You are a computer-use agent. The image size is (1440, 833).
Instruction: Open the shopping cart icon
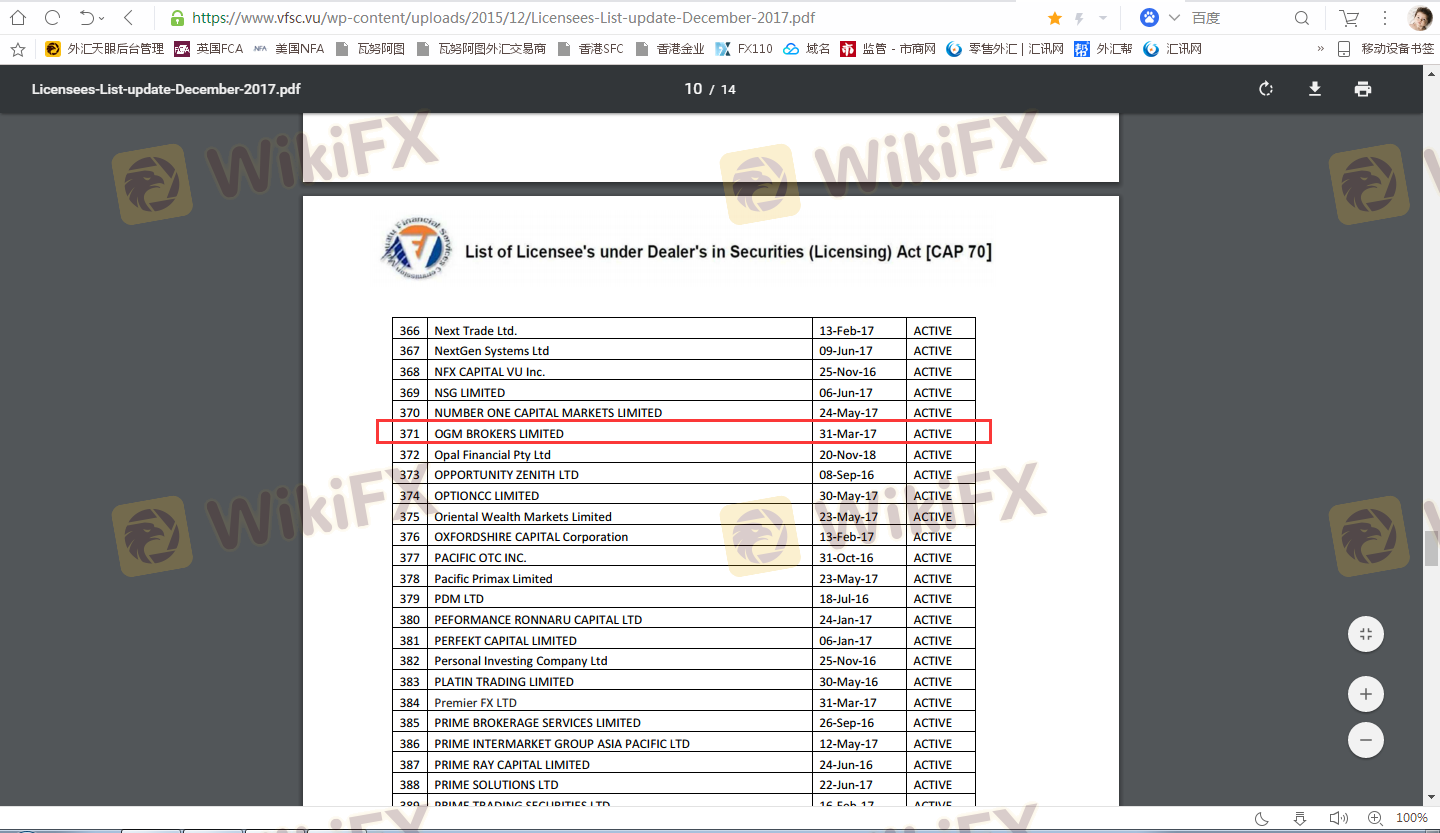click(1349, 18)
